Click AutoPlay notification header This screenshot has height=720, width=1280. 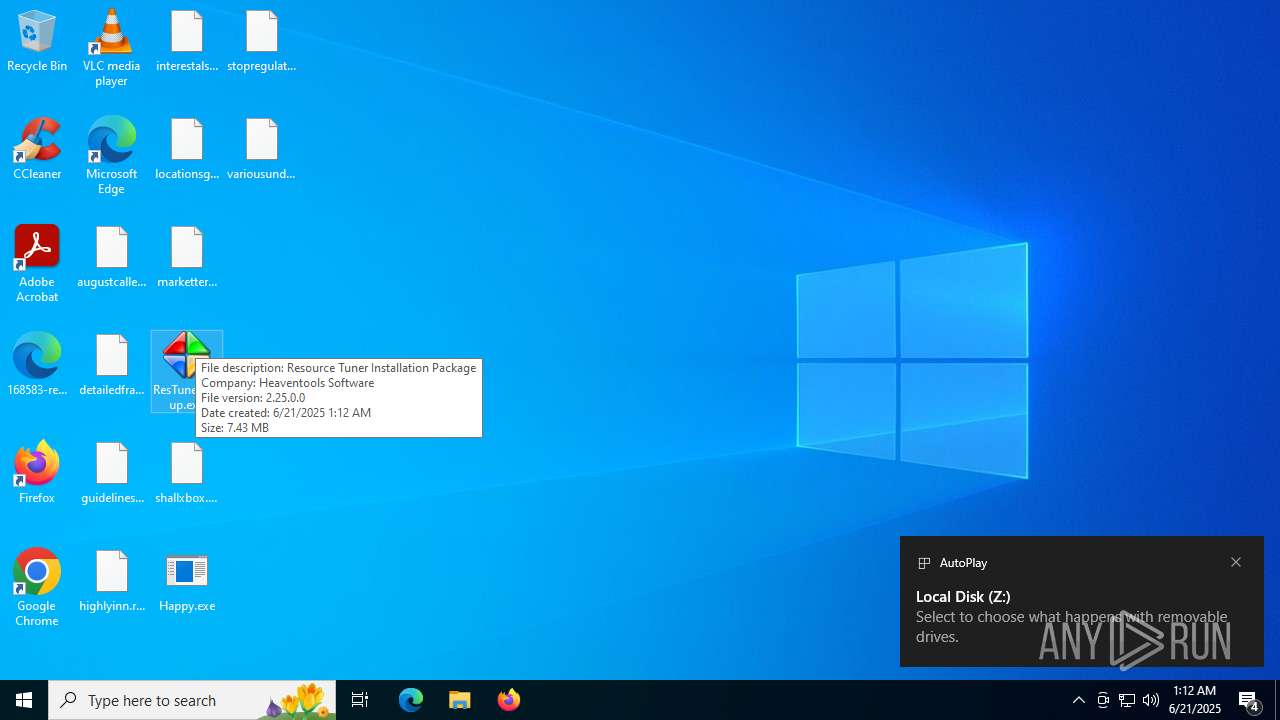pyautogui.click(x=963, y=563)
